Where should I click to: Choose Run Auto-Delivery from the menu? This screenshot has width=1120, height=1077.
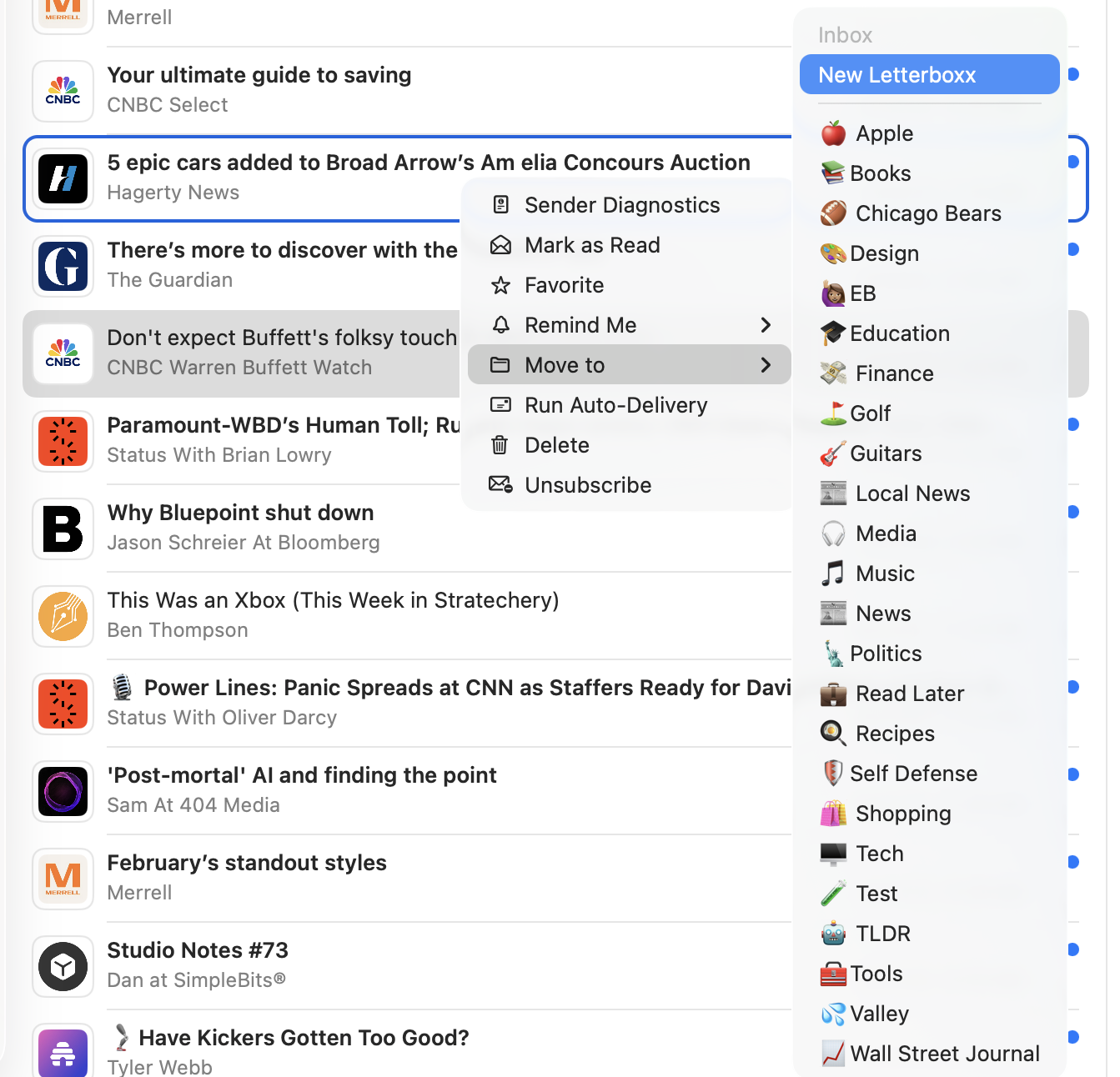pos(615,405)
